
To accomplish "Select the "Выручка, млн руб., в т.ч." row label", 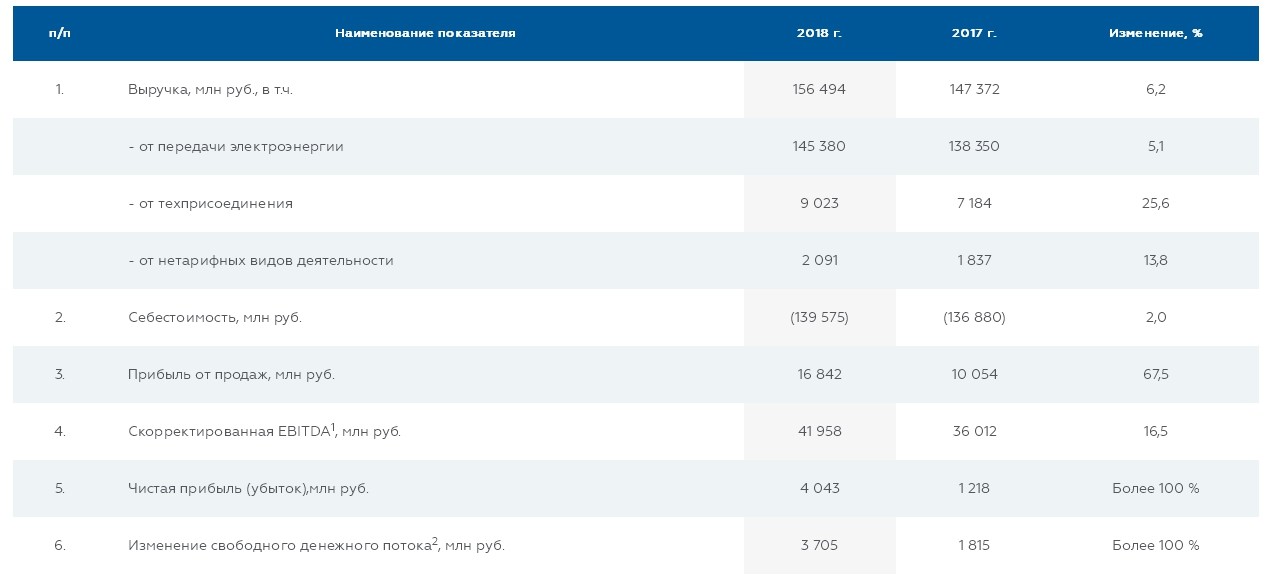I will click(210, 90).
